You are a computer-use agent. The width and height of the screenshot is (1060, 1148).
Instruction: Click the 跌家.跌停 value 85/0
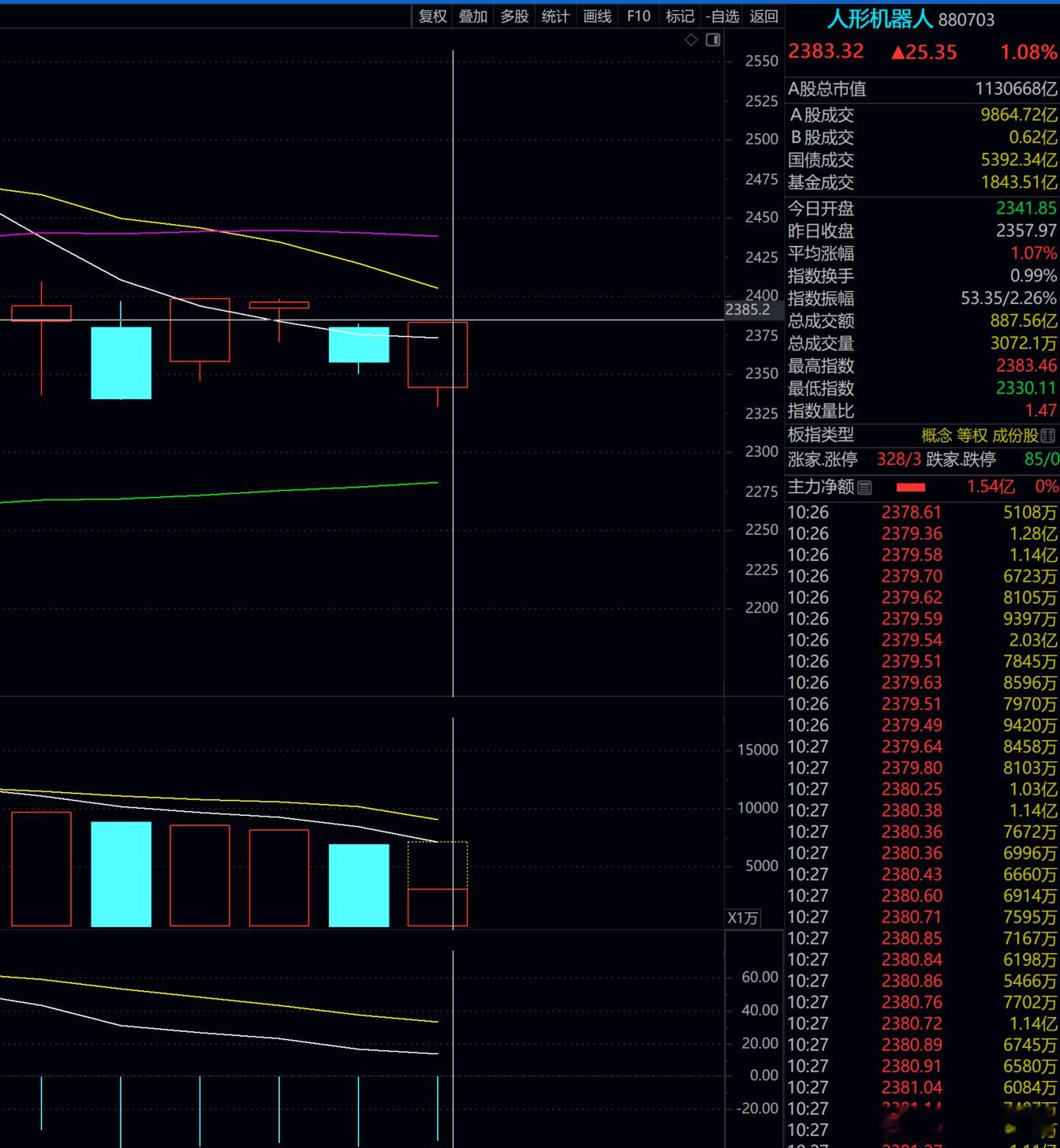click(x=1041, y=459)
